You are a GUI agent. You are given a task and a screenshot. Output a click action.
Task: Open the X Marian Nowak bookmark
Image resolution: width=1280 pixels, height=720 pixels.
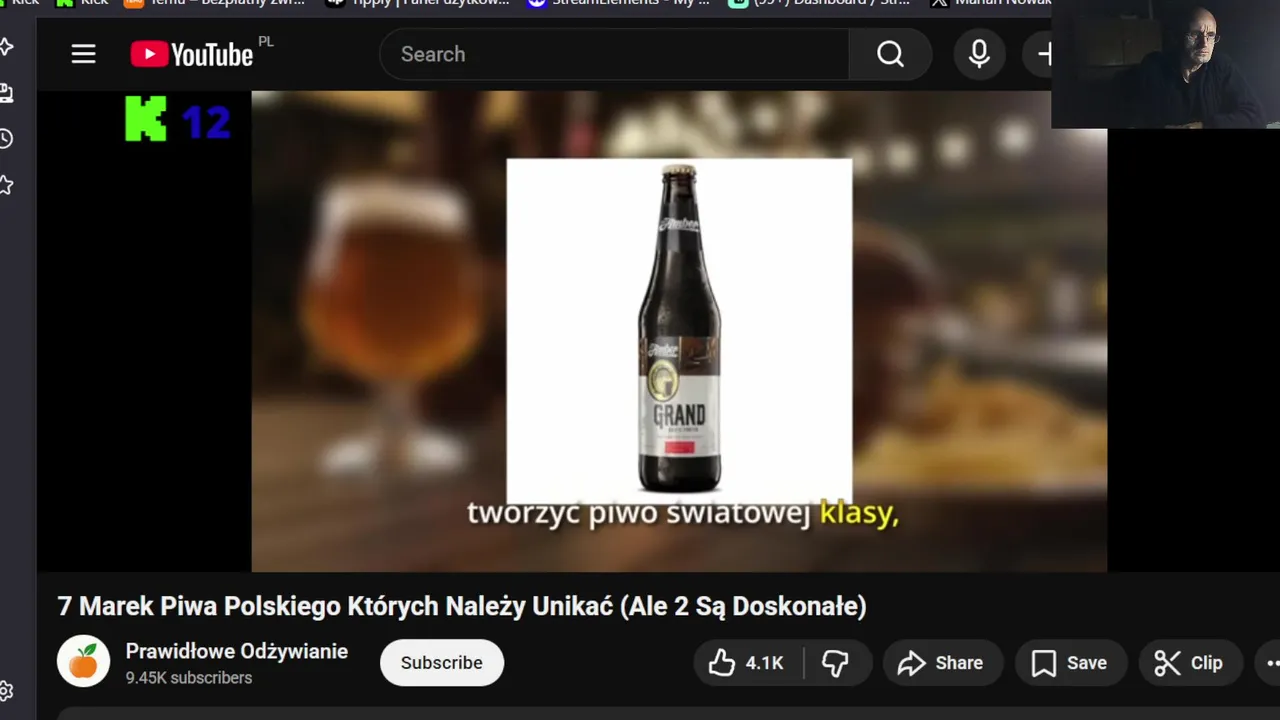[990, 4]
